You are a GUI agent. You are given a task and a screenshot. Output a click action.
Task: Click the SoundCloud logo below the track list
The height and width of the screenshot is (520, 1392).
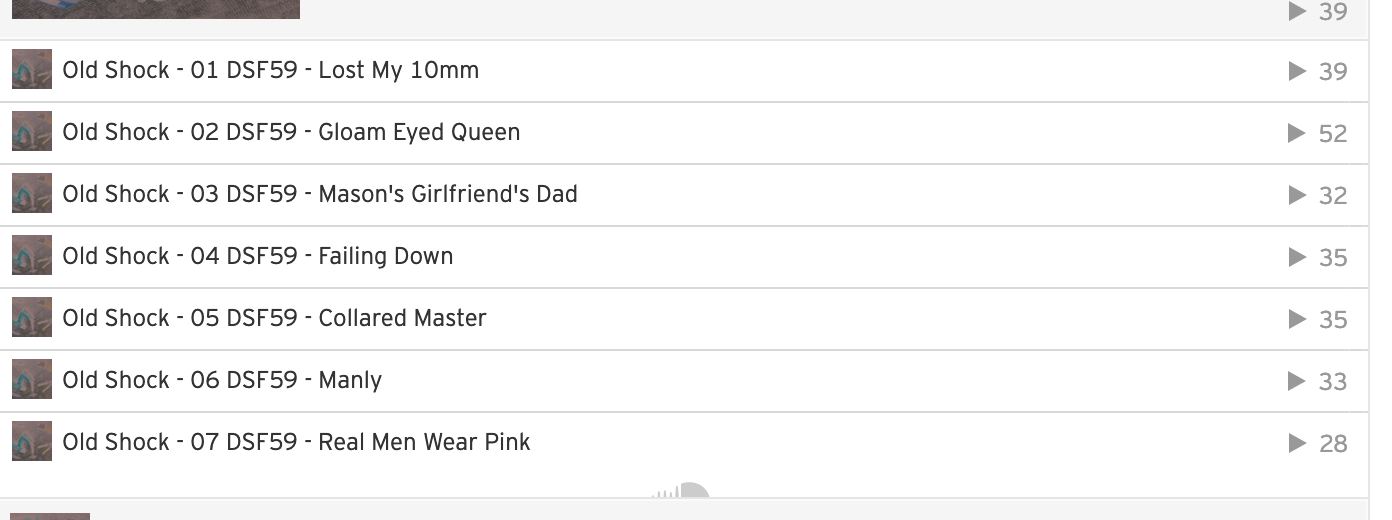pos(680,490)
